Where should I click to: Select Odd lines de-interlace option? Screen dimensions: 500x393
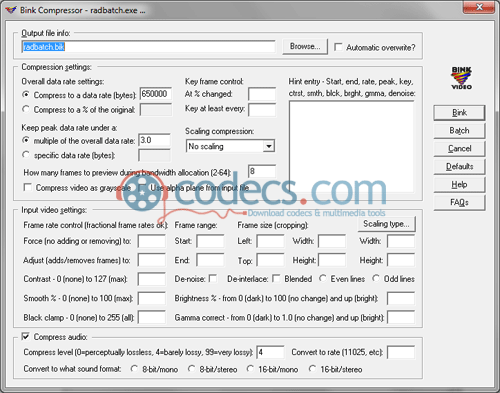click(376, 278)
